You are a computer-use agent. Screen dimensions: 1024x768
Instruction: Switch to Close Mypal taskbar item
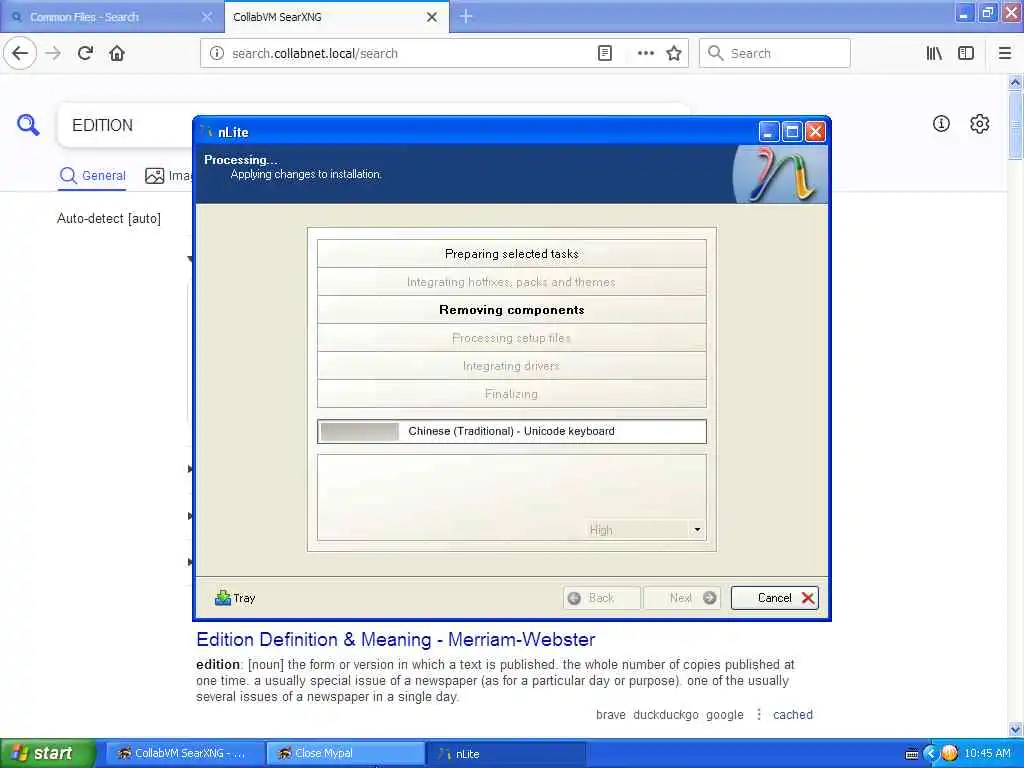(x=345, y=754)
